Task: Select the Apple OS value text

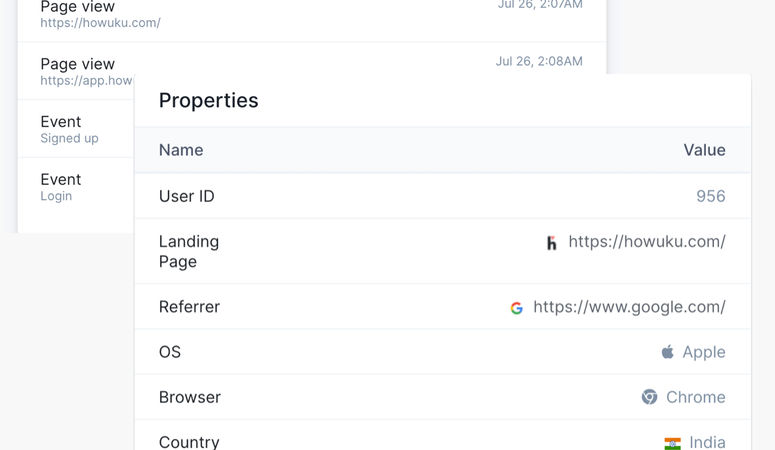Action: [x=704, y=352]
